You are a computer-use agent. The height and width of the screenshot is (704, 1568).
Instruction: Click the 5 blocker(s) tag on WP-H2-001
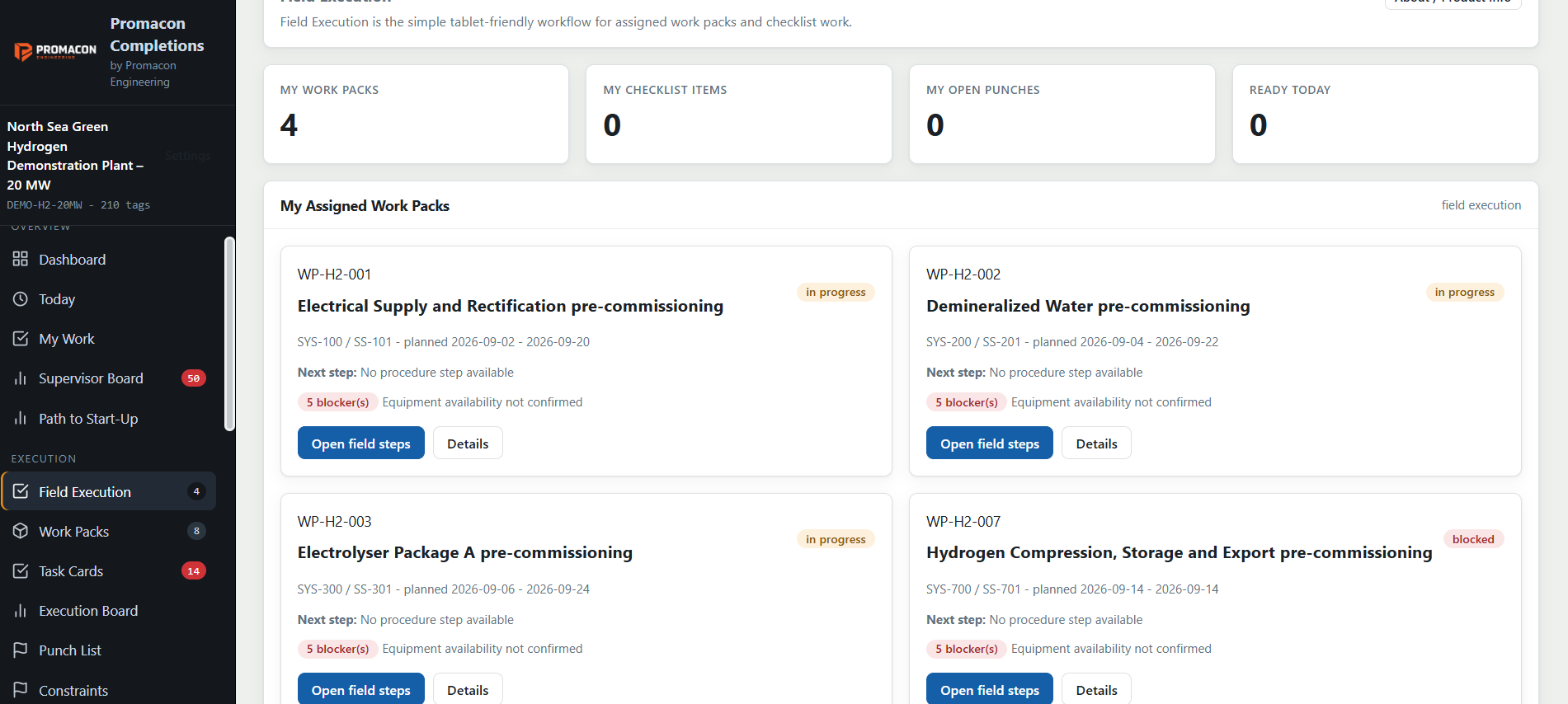tap(337, 402)
